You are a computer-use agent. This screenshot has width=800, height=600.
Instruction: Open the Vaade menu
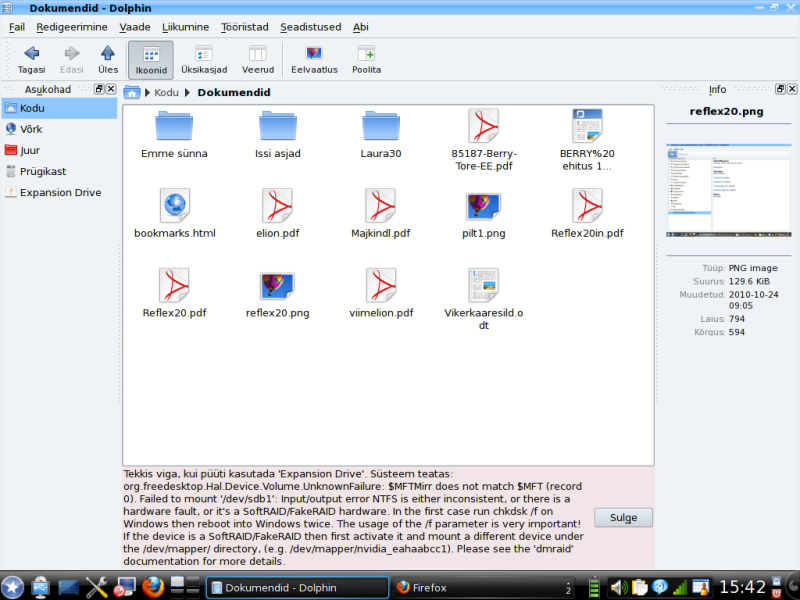pos(134,27)
